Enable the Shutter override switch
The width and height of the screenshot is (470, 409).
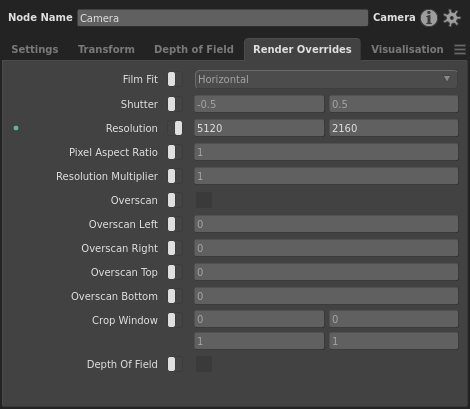175,104
